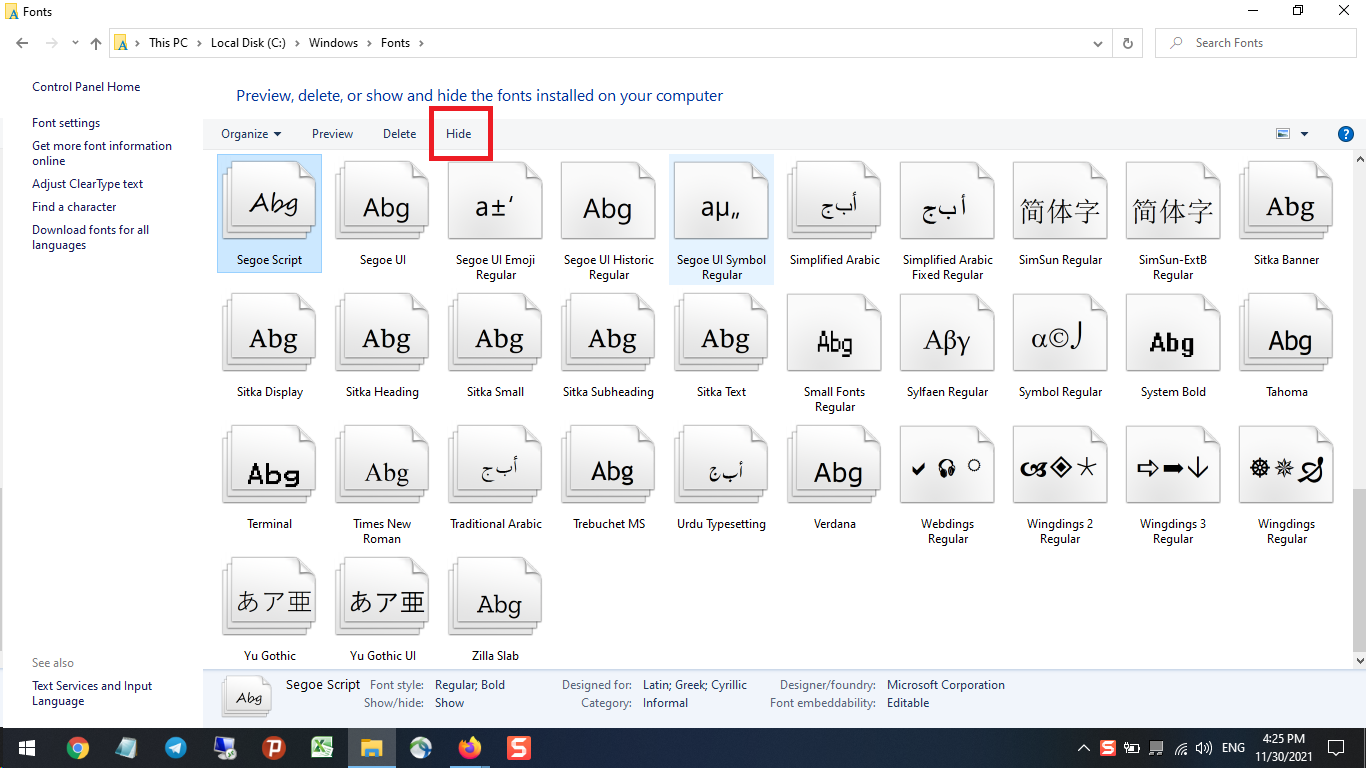Open the Organize dropdown menu

251,134
